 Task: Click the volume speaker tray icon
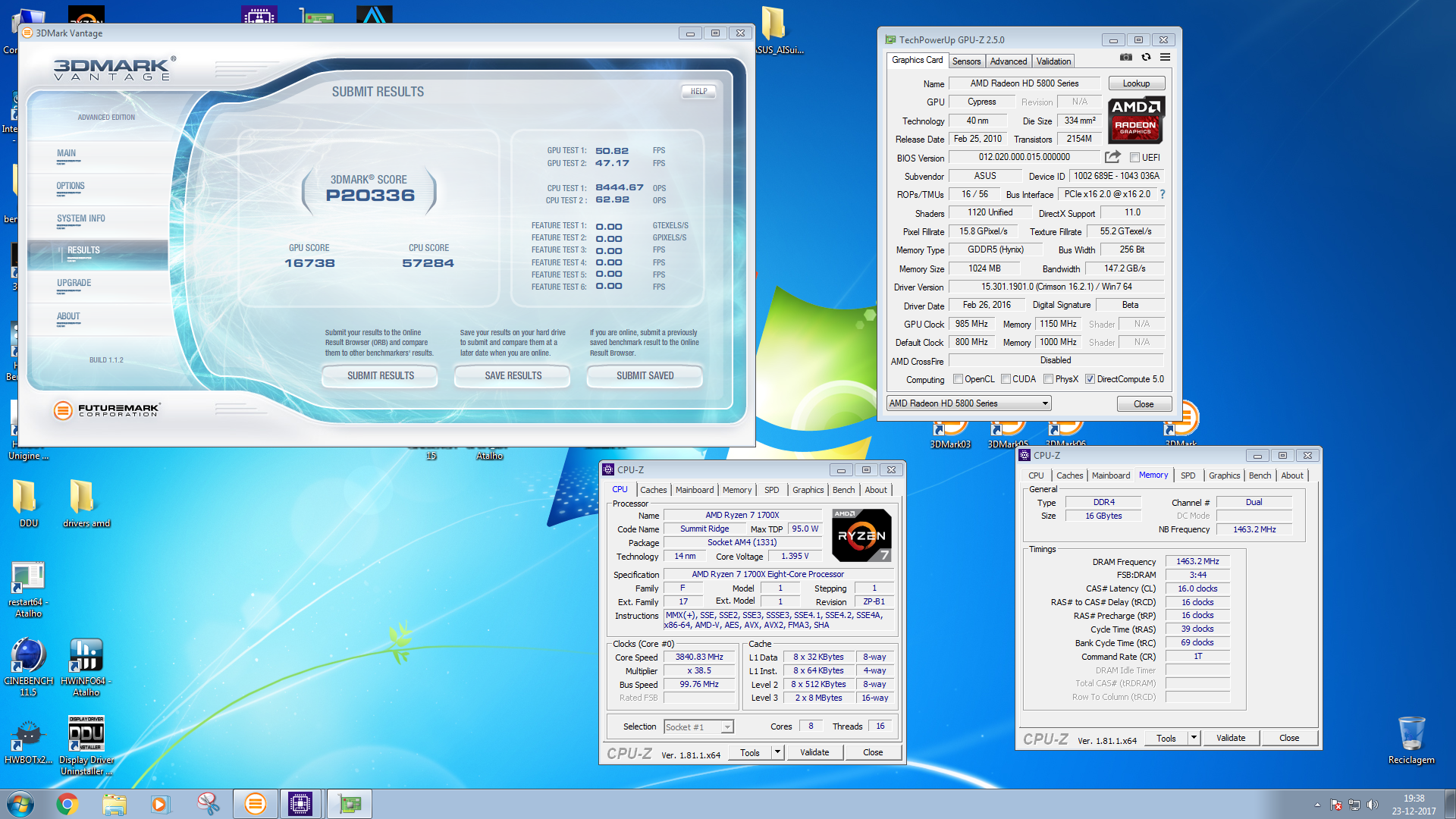click(x=1372, y=805)
